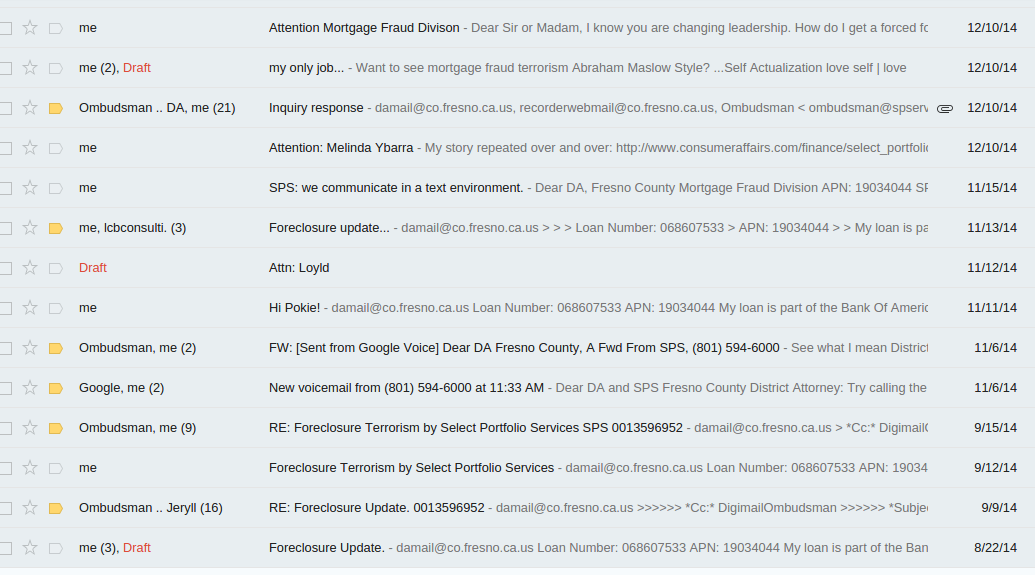Tick checkbox for Foreclosure Terrorism 9/12/14 email
1035x575 pixels.
(6, 468)
